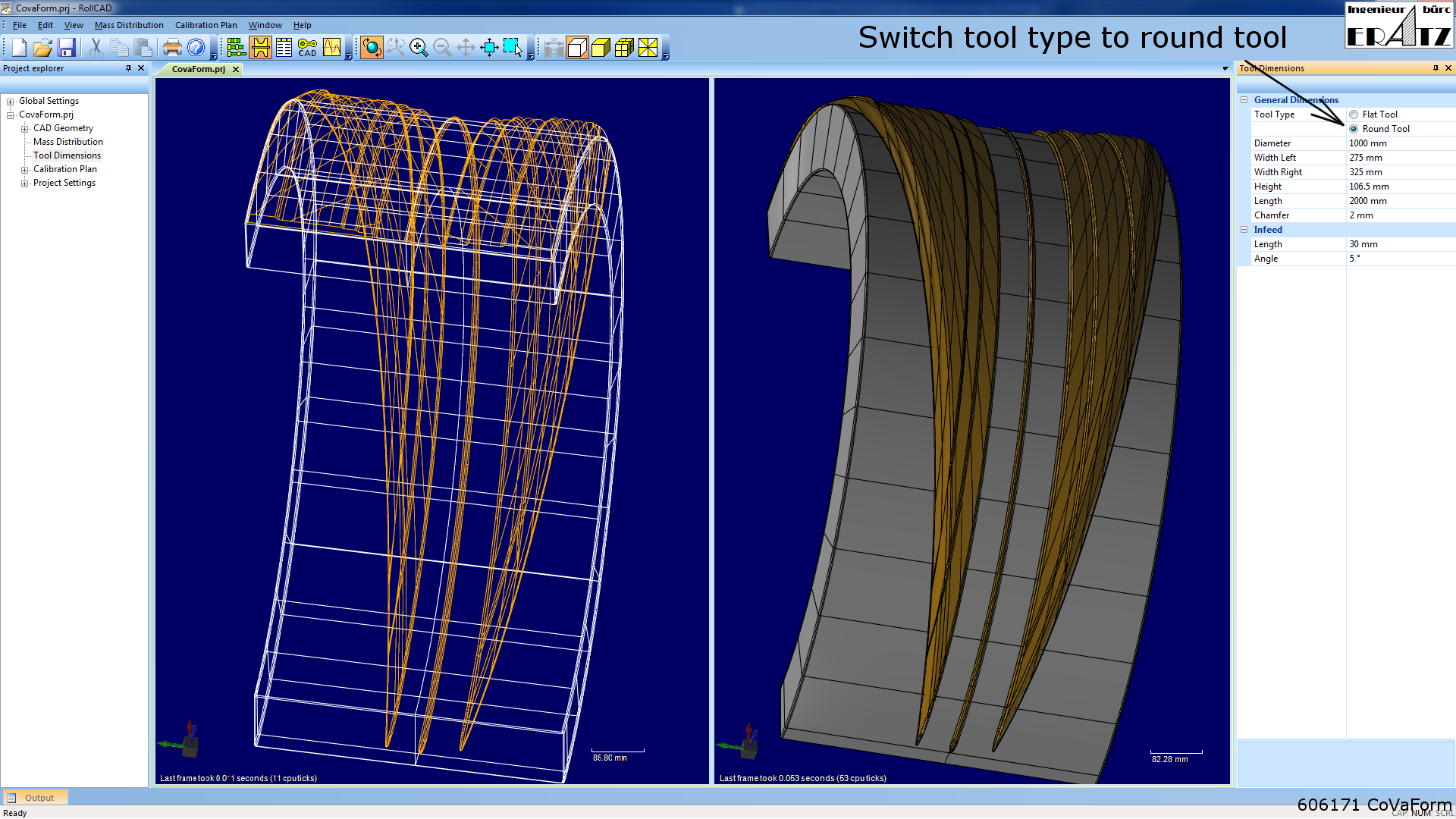Edit the Width Right value 325 mm
Viewport: 1456px width, 819px height.
click(1401, 172)
